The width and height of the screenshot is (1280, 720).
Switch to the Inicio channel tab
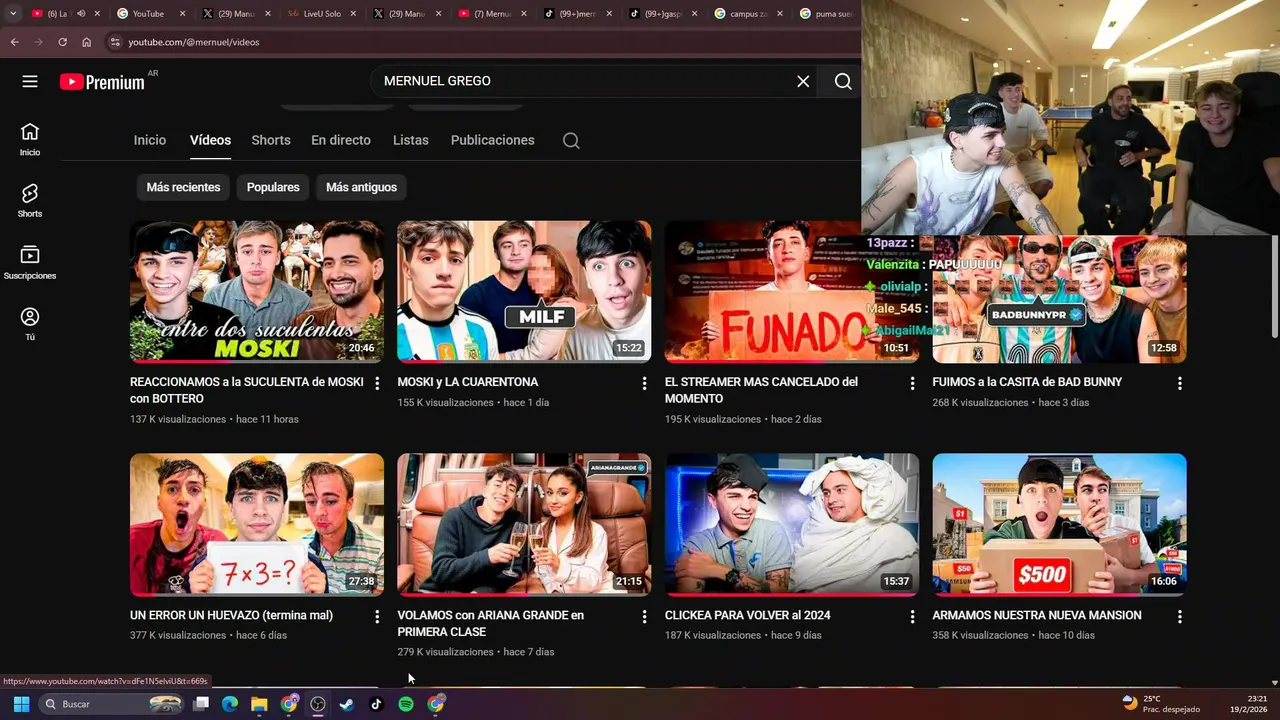pyautogui.click(x=150, y=140)
